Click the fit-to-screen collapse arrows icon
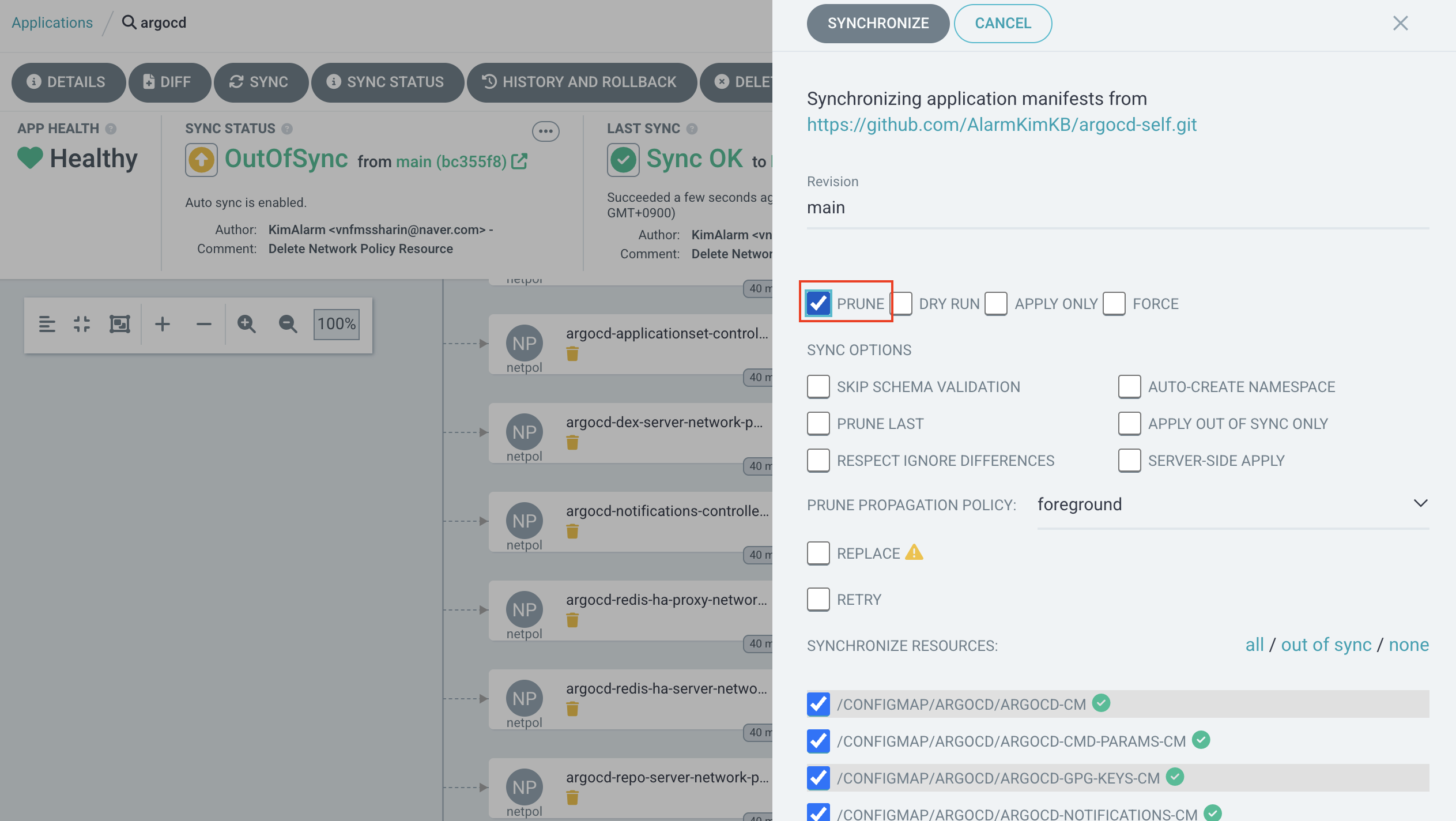The image size is (1456, 821). point(82,324)
